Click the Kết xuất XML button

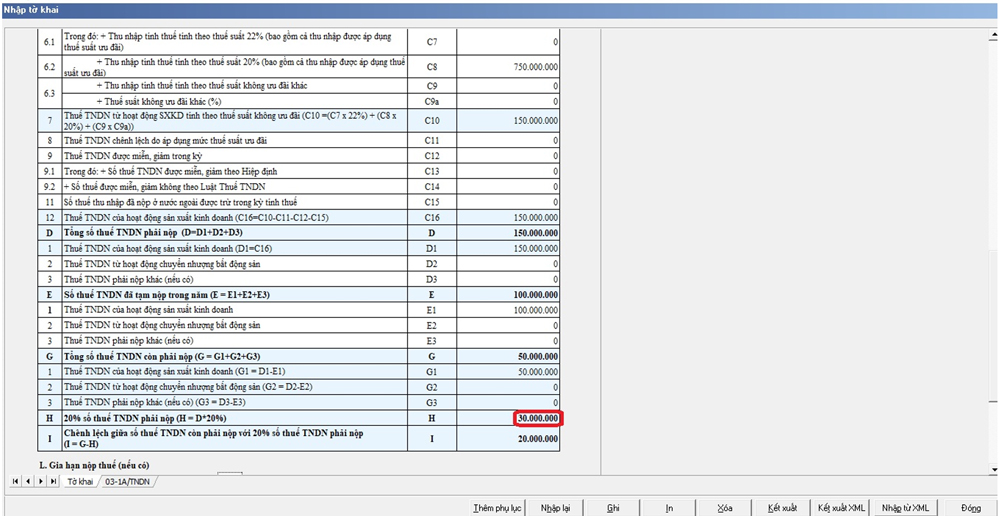tap(841, 508)
